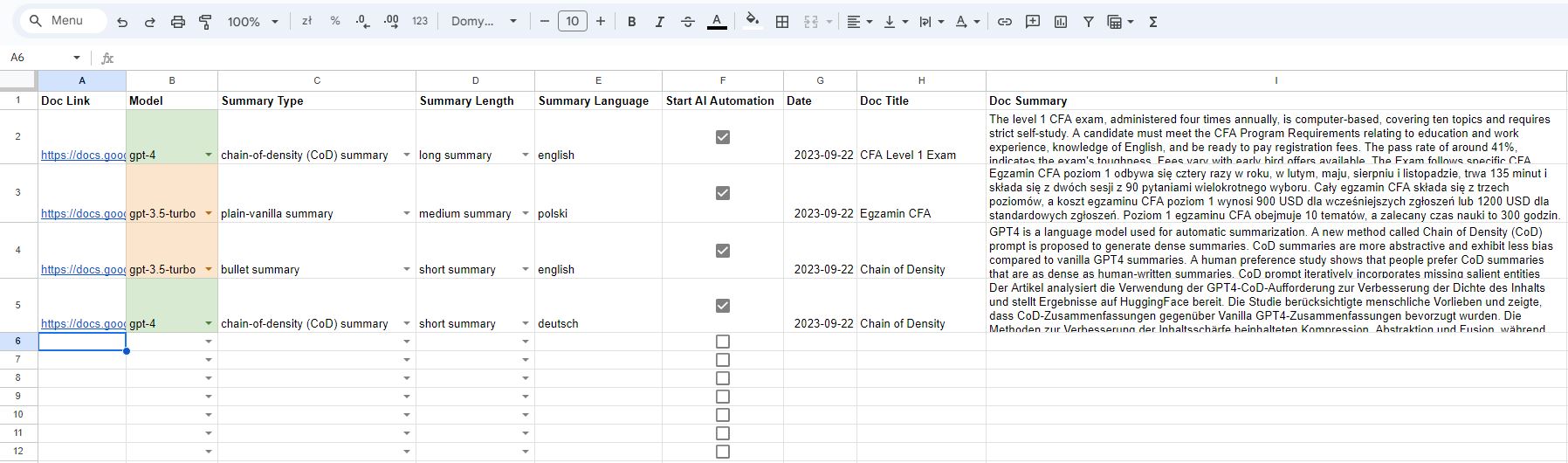Toggle italic formatting
The height and width of the screenshot is (463, 1568).
pos(659,22)
